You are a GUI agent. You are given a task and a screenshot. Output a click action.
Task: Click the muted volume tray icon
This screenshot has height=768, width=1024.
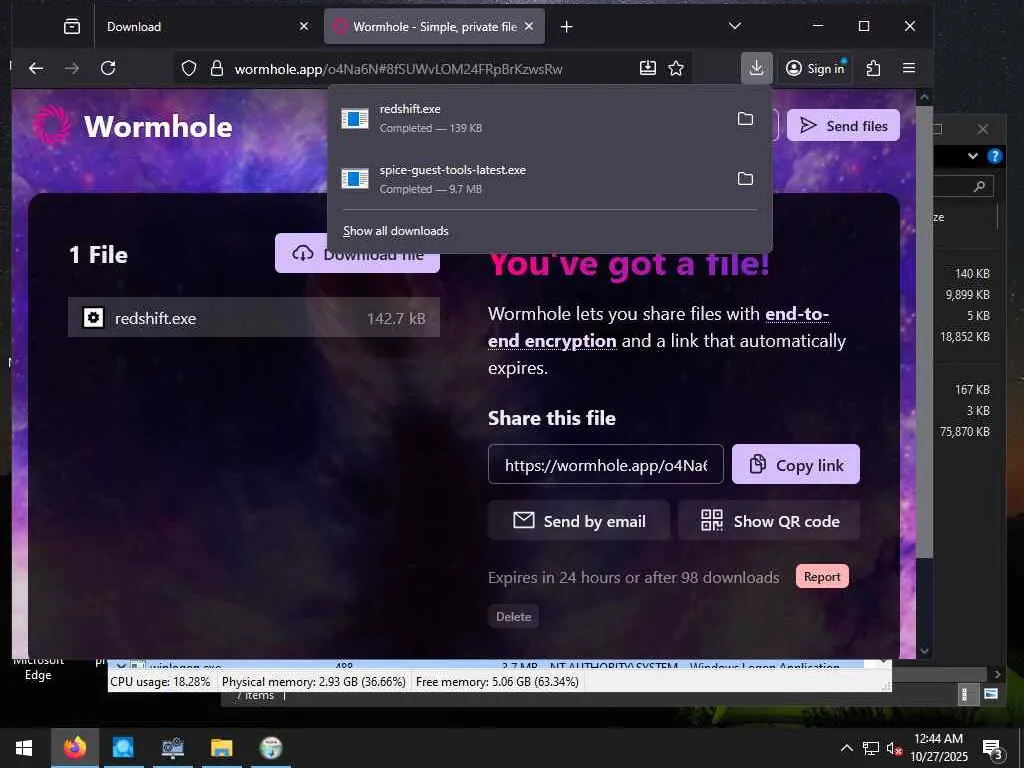tap(894, 748)
